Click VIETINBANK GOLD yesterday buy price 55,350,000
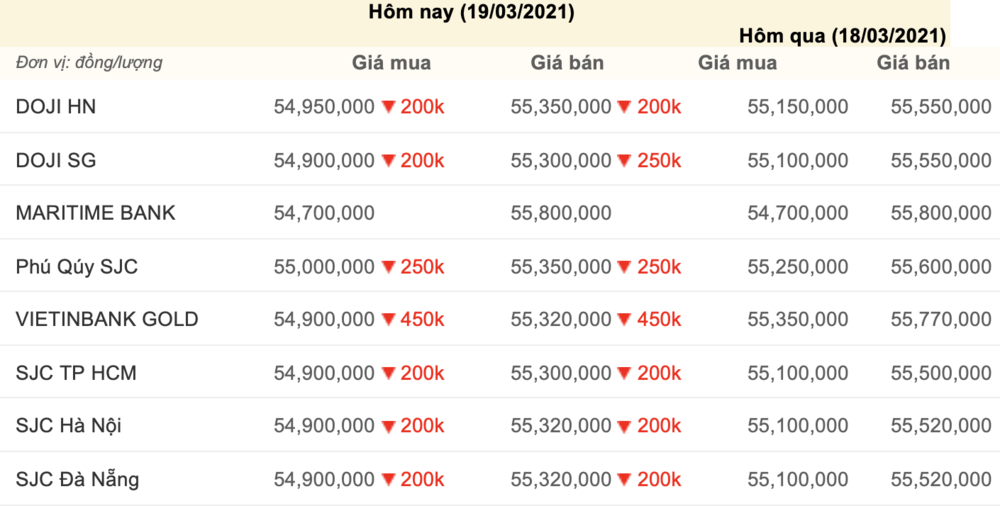This screenshot has height=506, width=1000. (x=798, y=320)
